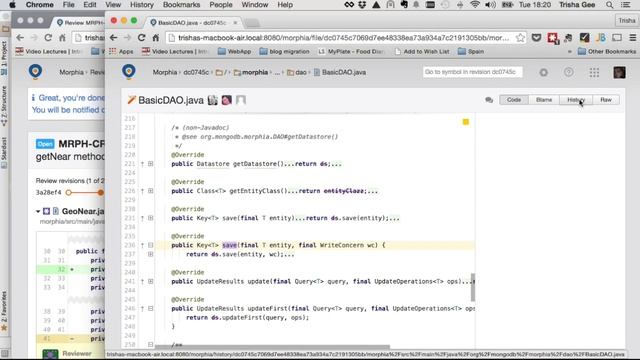
Task: Open the settings gear icon in Upsource header
Action: [543, 72]
